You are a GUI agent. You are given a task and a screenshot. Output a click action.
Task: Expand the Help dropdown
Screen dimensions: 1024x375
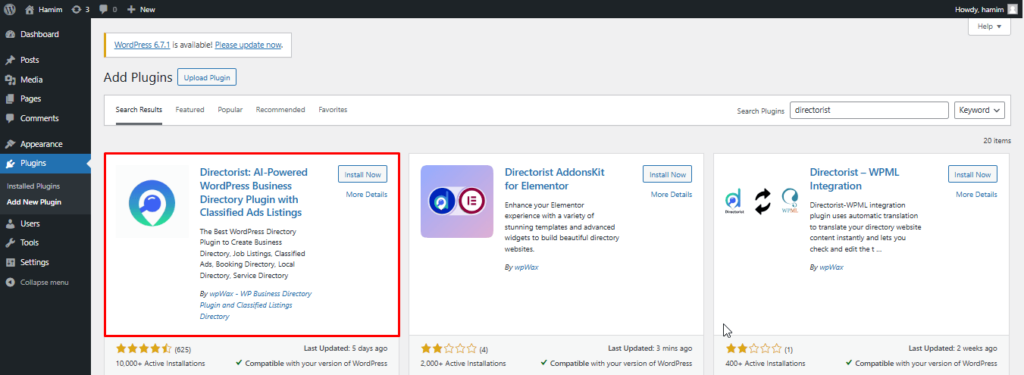[989, 27]
